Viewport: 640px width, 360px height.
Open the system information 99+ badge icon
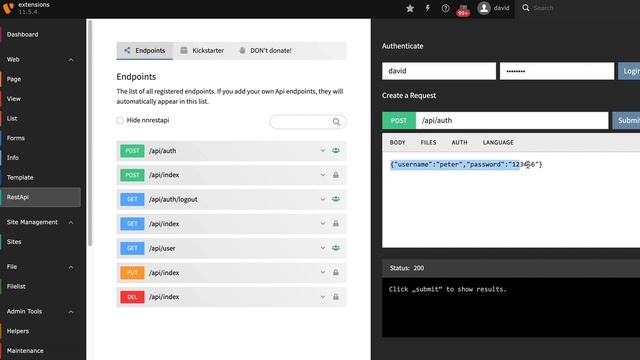[463, 10]
